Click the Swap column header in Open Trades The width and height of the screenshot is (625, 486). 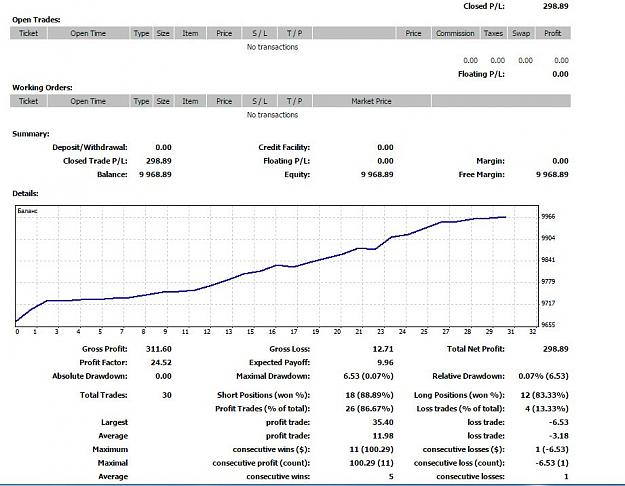(521, 33)
